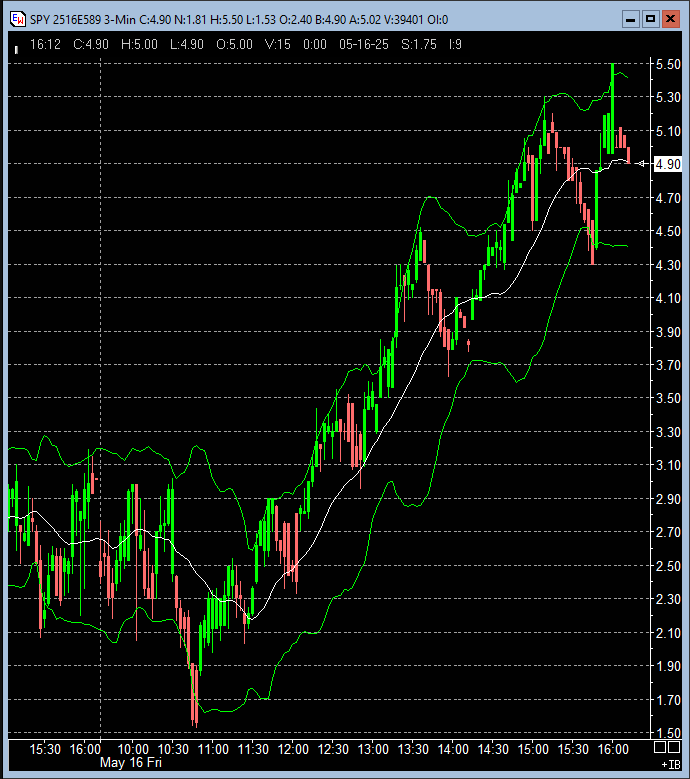Click the 2.30 price axis label
690x779 pixels.
668,599
